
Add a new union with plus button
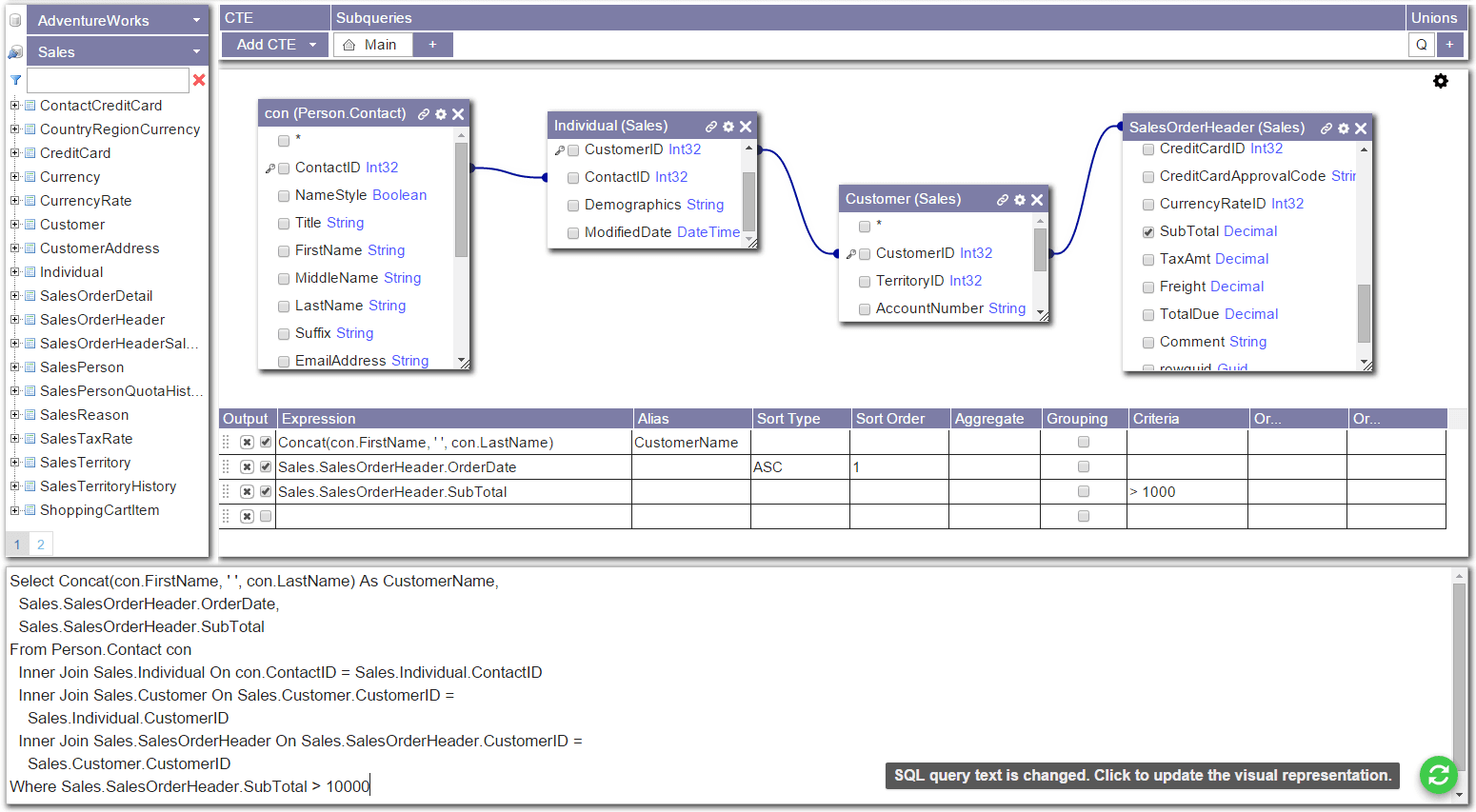click(x=1449, y=45)
